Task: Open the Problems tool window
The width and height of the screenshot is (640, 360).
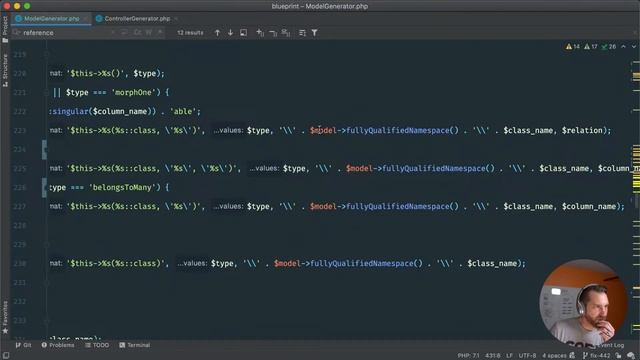Action: pos(58,345)
